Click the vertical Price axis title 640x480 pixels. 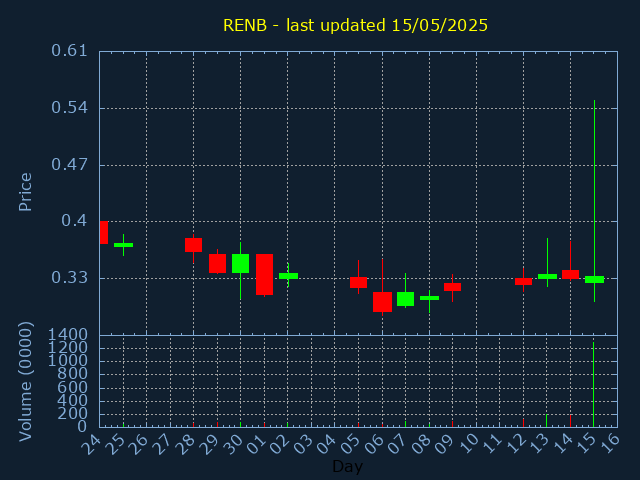coord(25,192)
